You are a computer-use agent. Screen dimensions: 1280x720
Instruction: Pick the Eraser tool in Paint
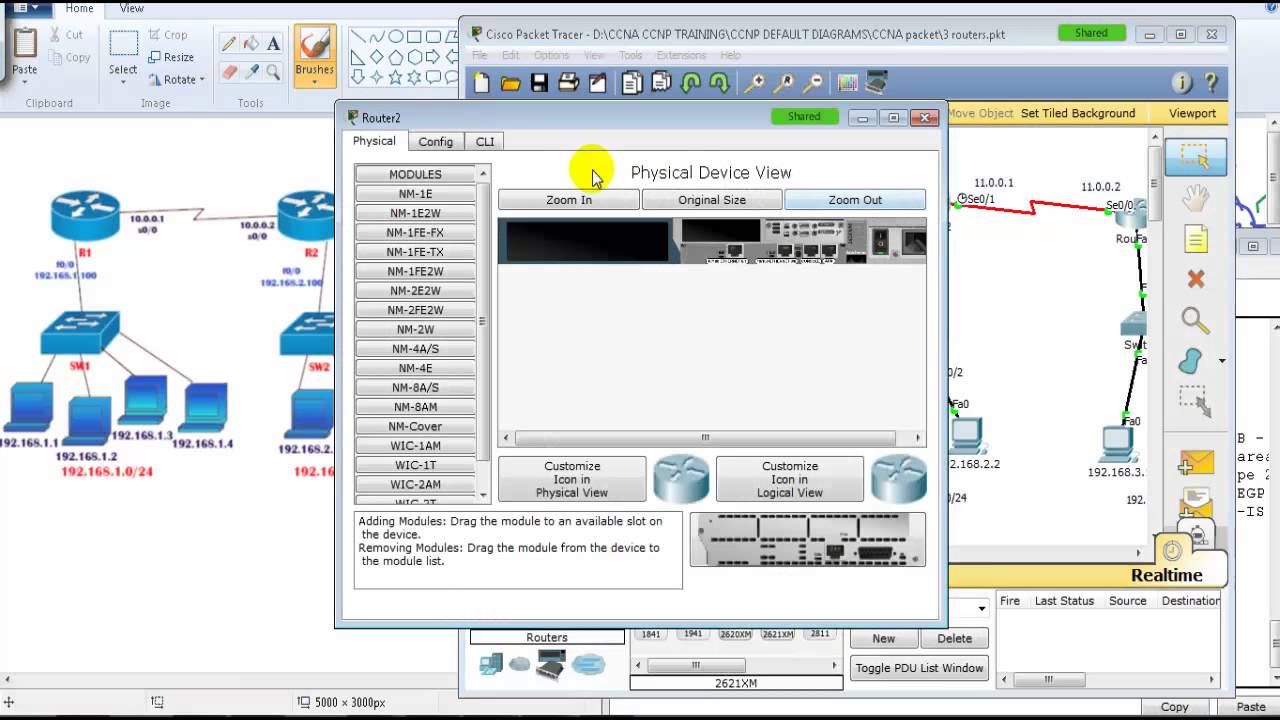pos(229,72)
